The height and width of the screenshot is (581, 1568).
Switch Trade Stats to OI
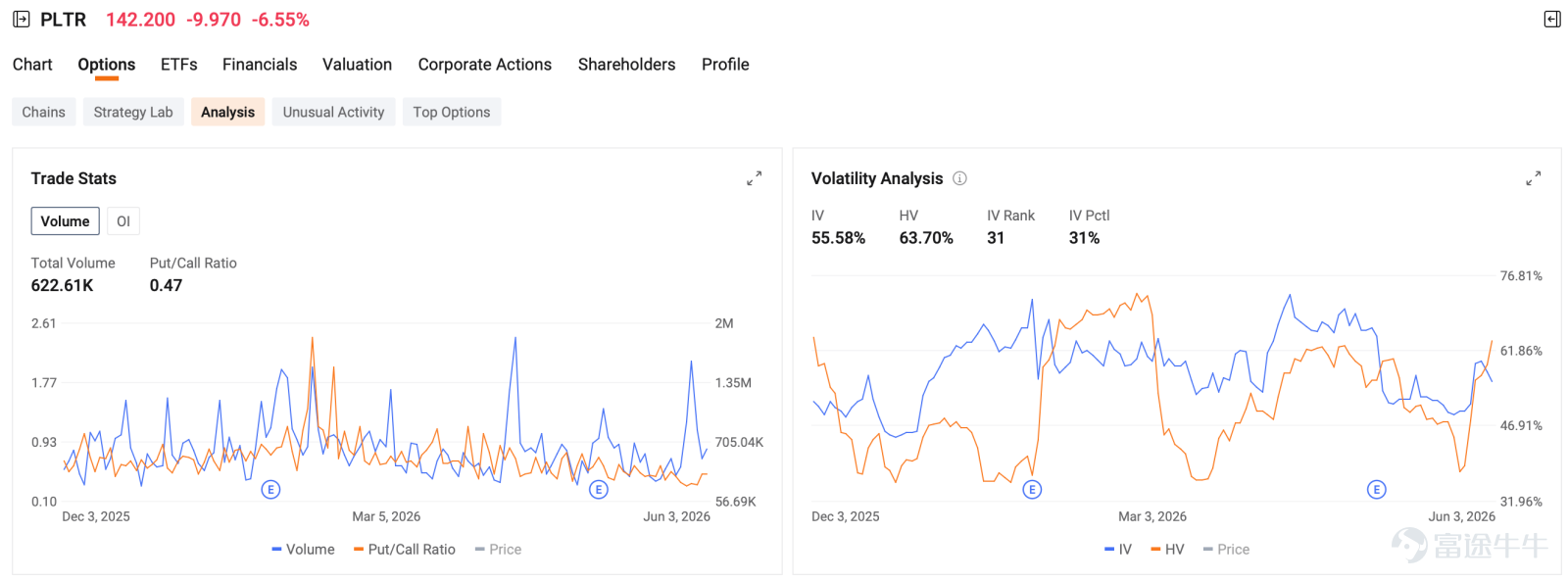(x=123, y=221)
